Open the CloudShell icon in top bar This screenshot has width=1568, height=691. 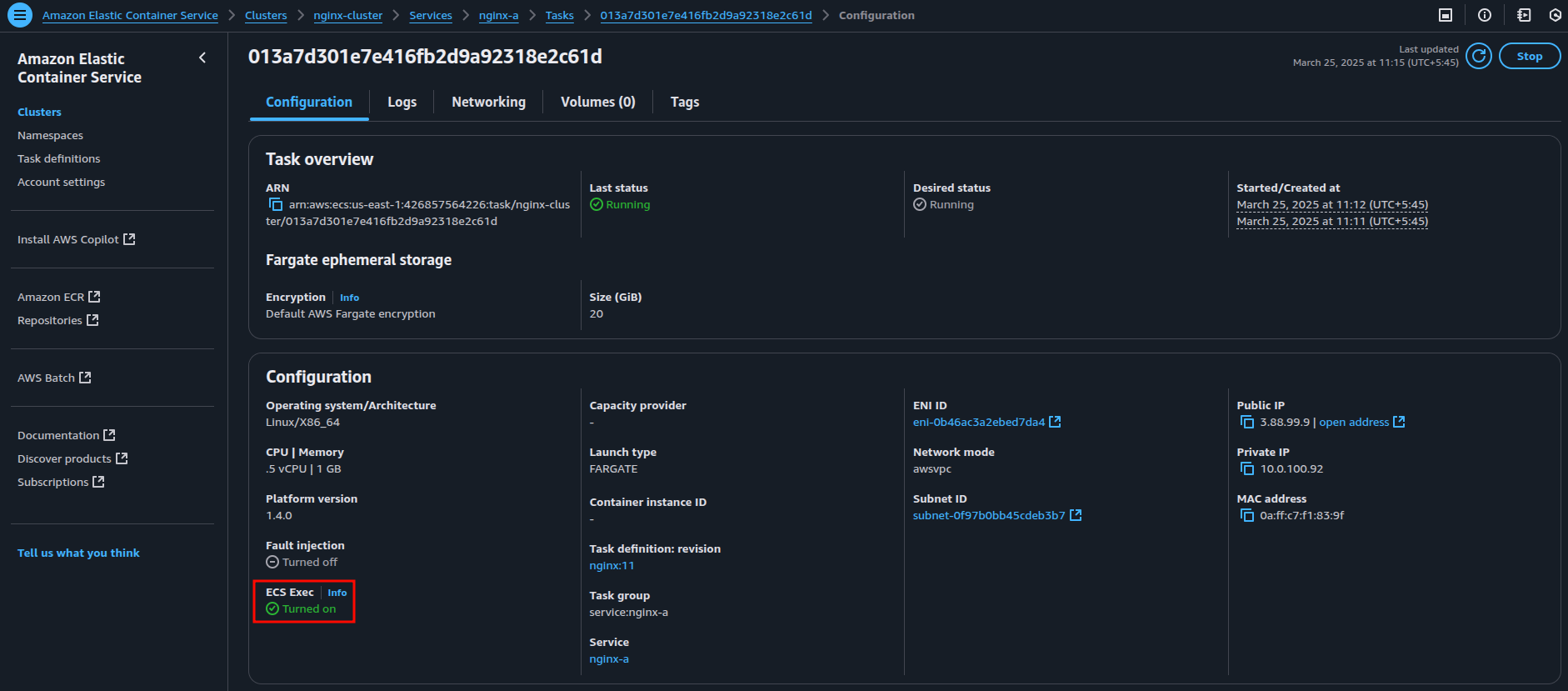1446,15
